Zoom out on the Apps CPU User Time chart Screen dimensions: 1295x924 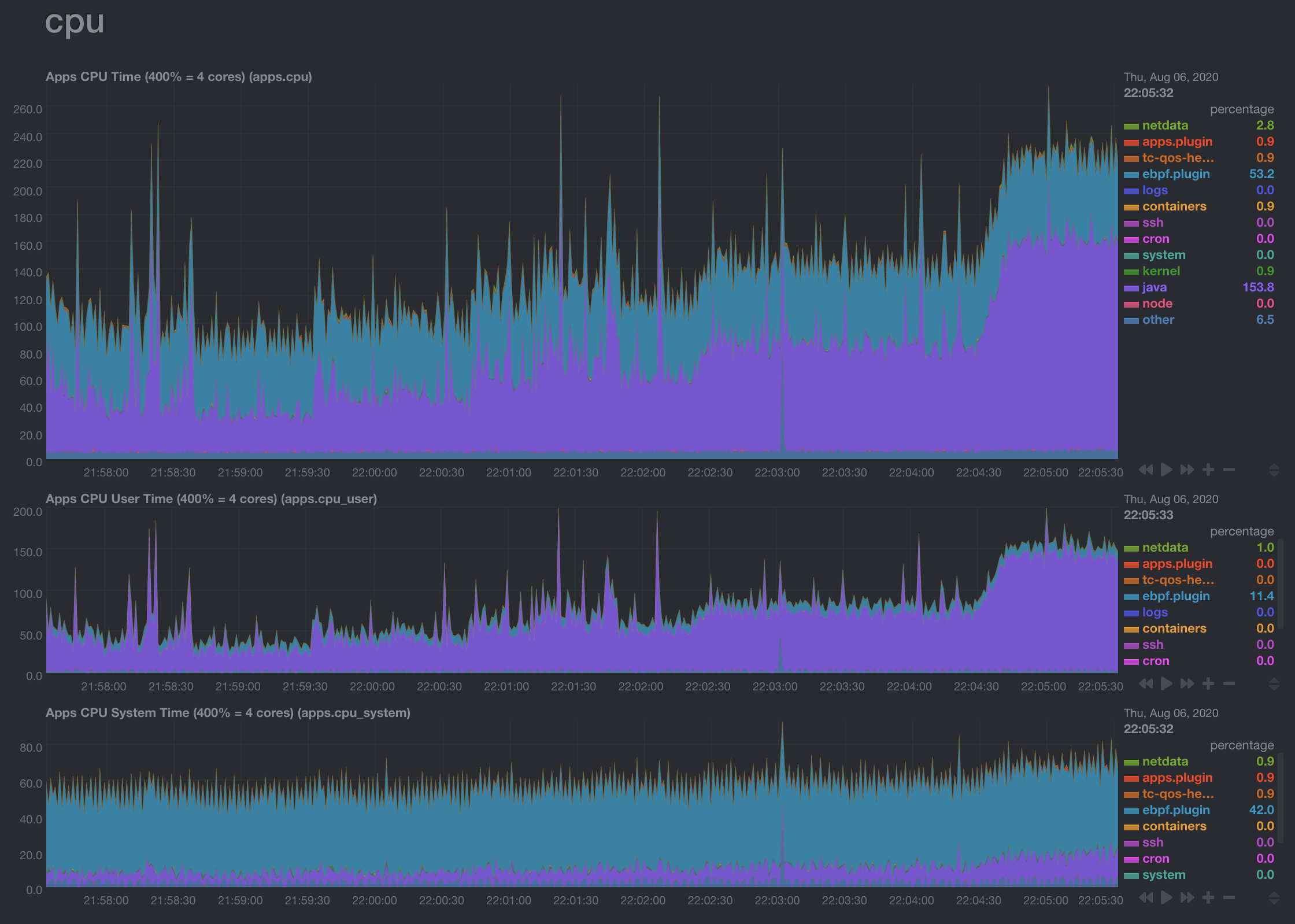click(1229, 683)
